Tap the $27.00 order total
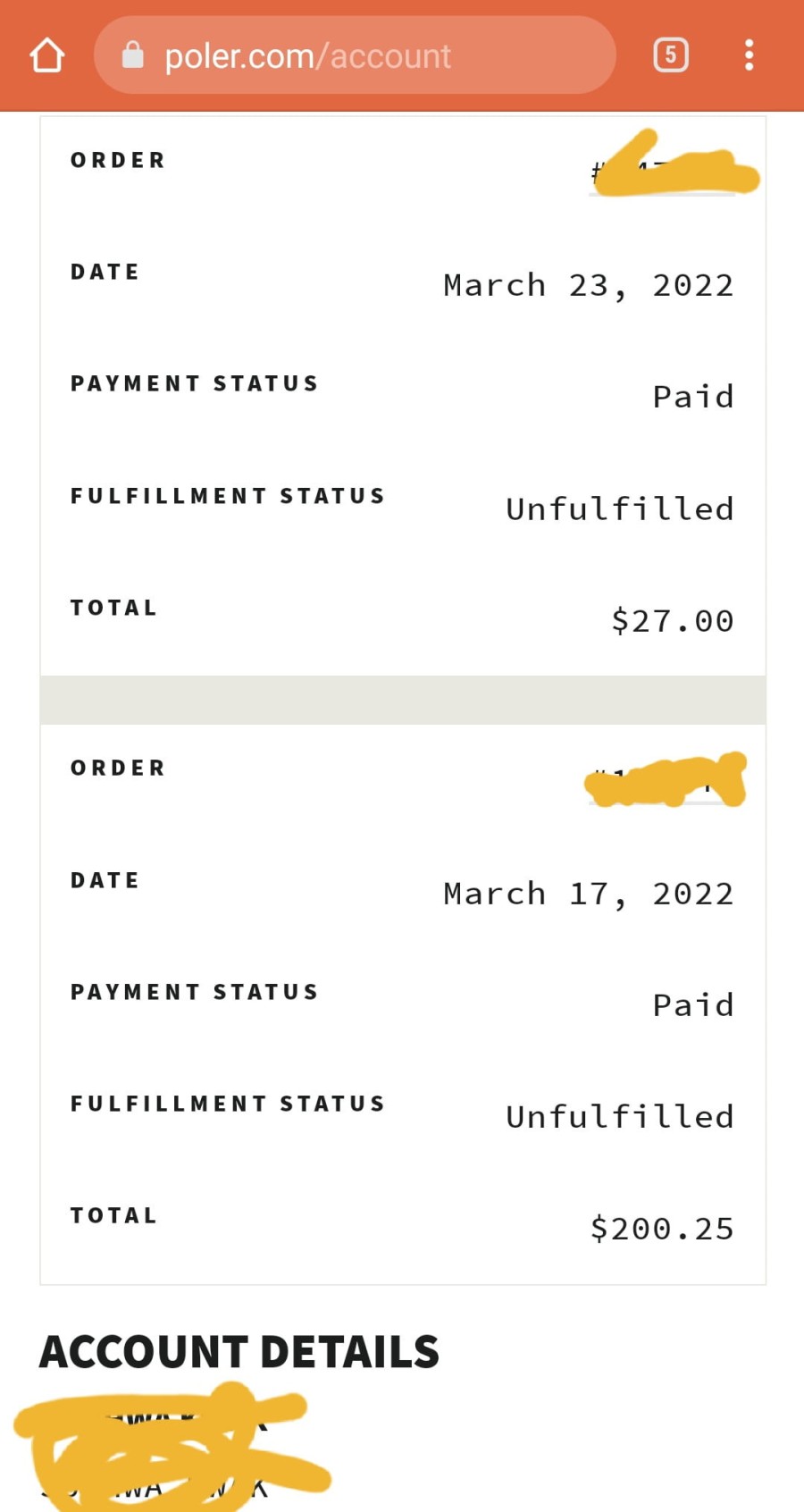Viewport: 804px width, 1512px height. pos(672,621)
